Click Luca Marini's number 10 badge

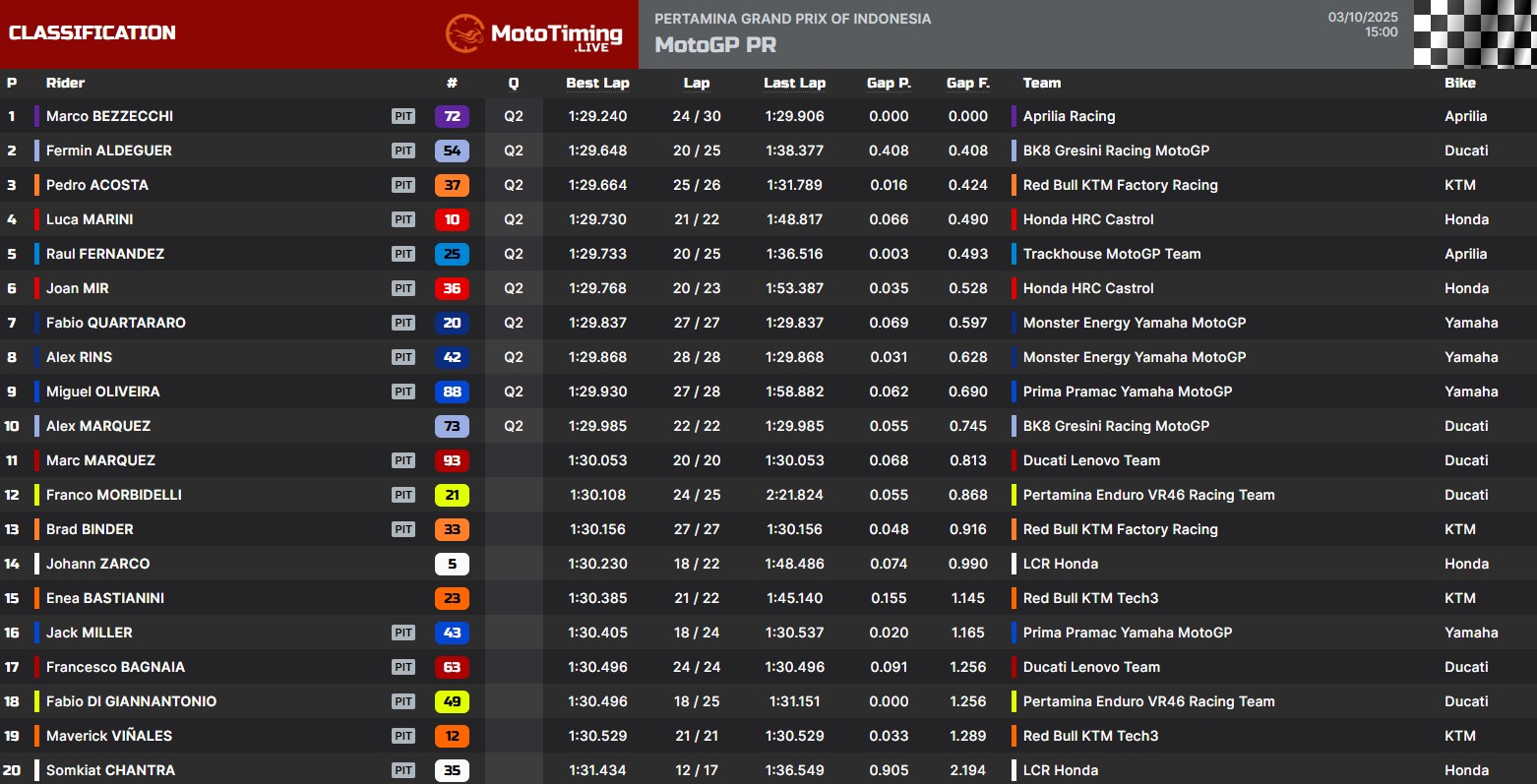pos(452,219)
